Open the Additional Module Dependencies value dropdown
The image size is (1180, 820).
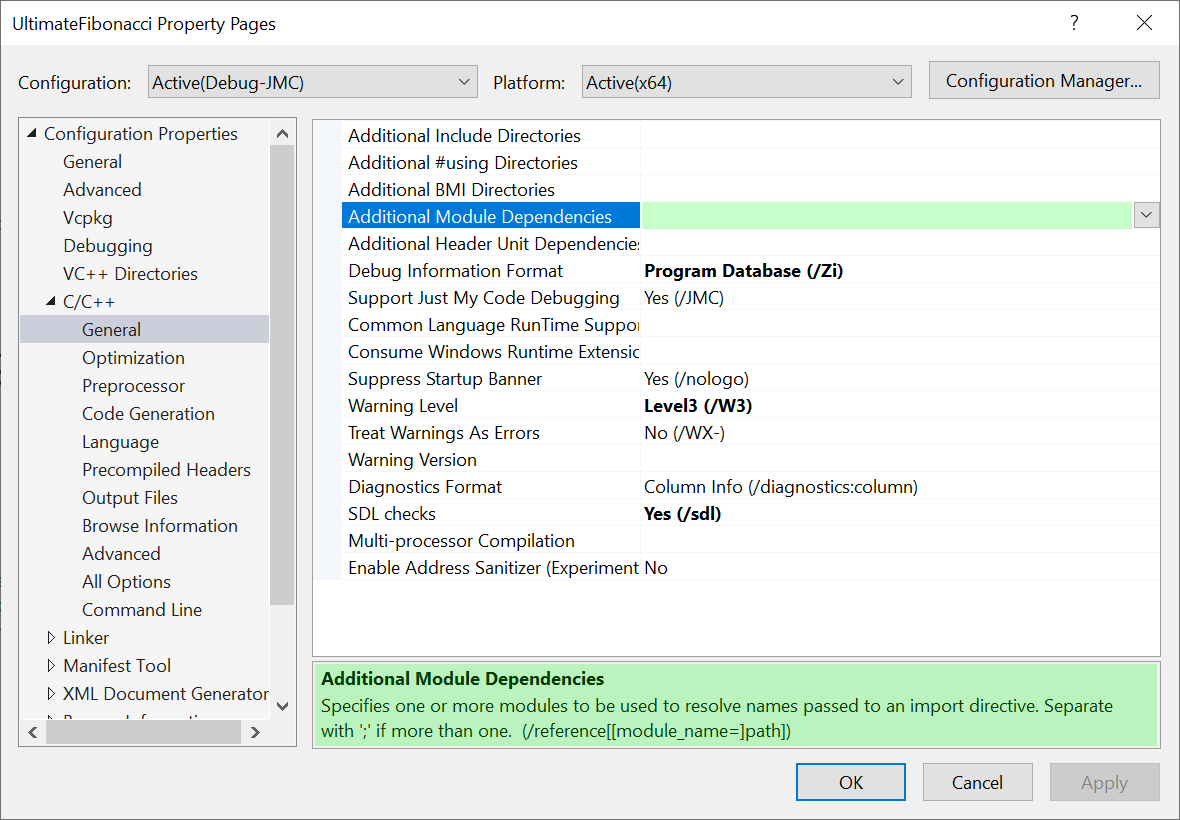click(1146, 215)
